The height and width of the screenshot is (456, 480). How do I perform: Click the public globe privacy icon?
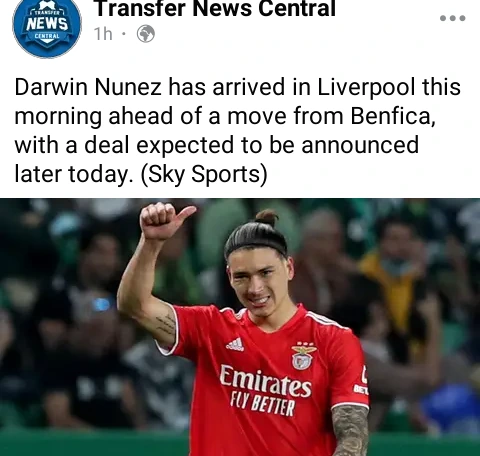tap(146, 34)
